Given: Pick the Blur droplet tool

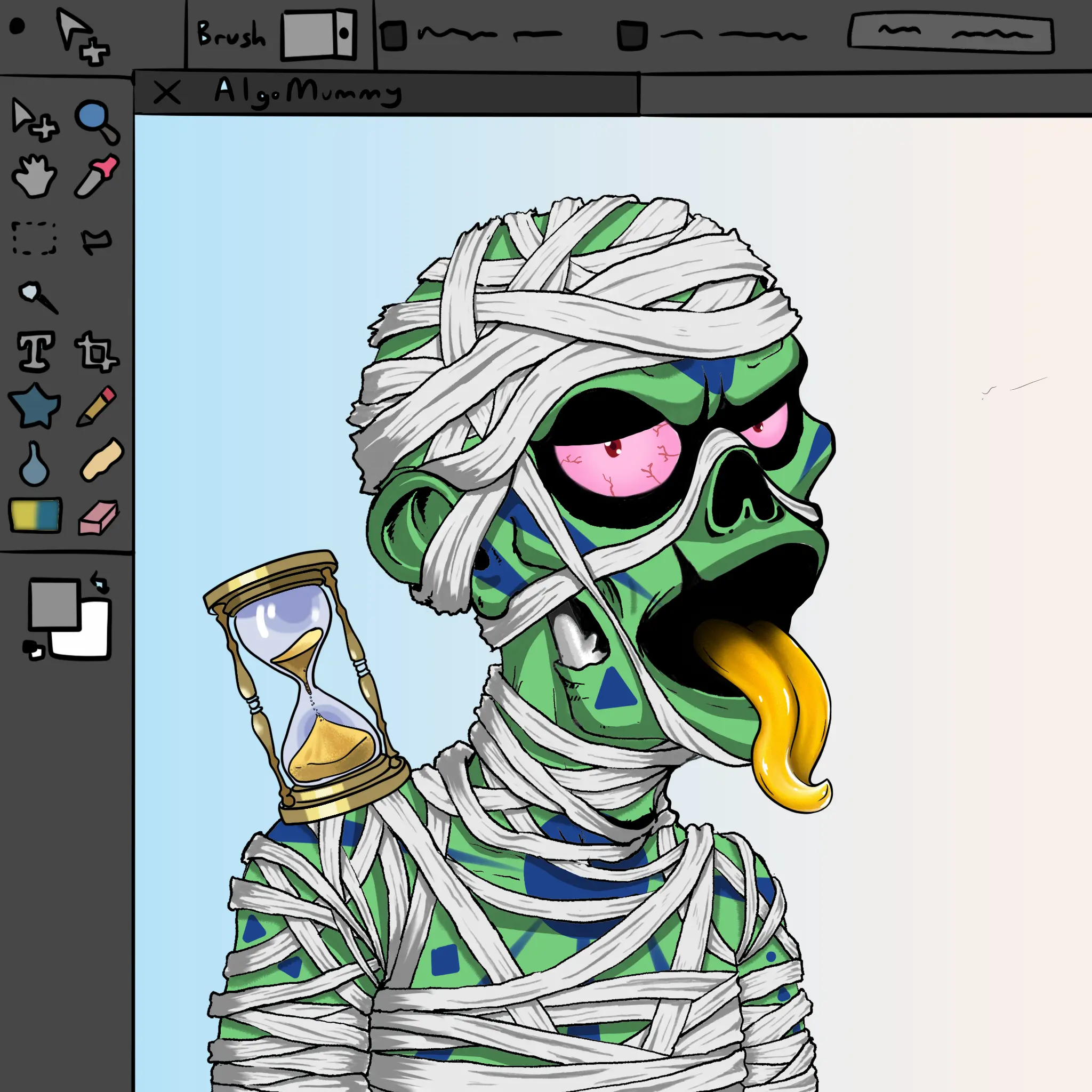Looking at the screenshot, I should [34, 463].
